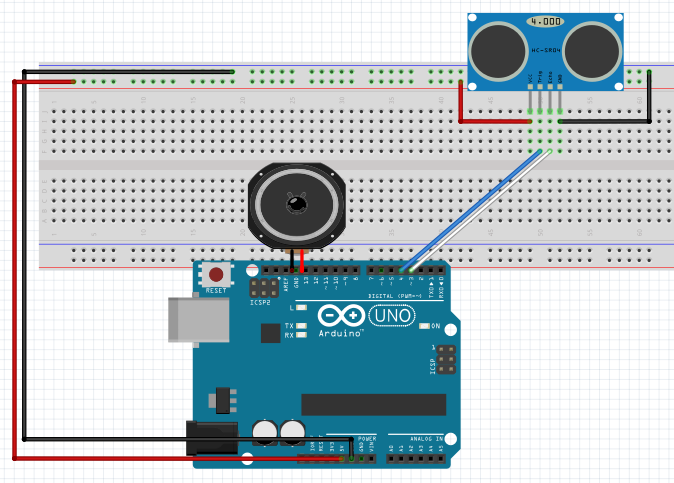Select the round speaker component
Image resolution: width=674 pixels, height=483 pixels.
296,205
